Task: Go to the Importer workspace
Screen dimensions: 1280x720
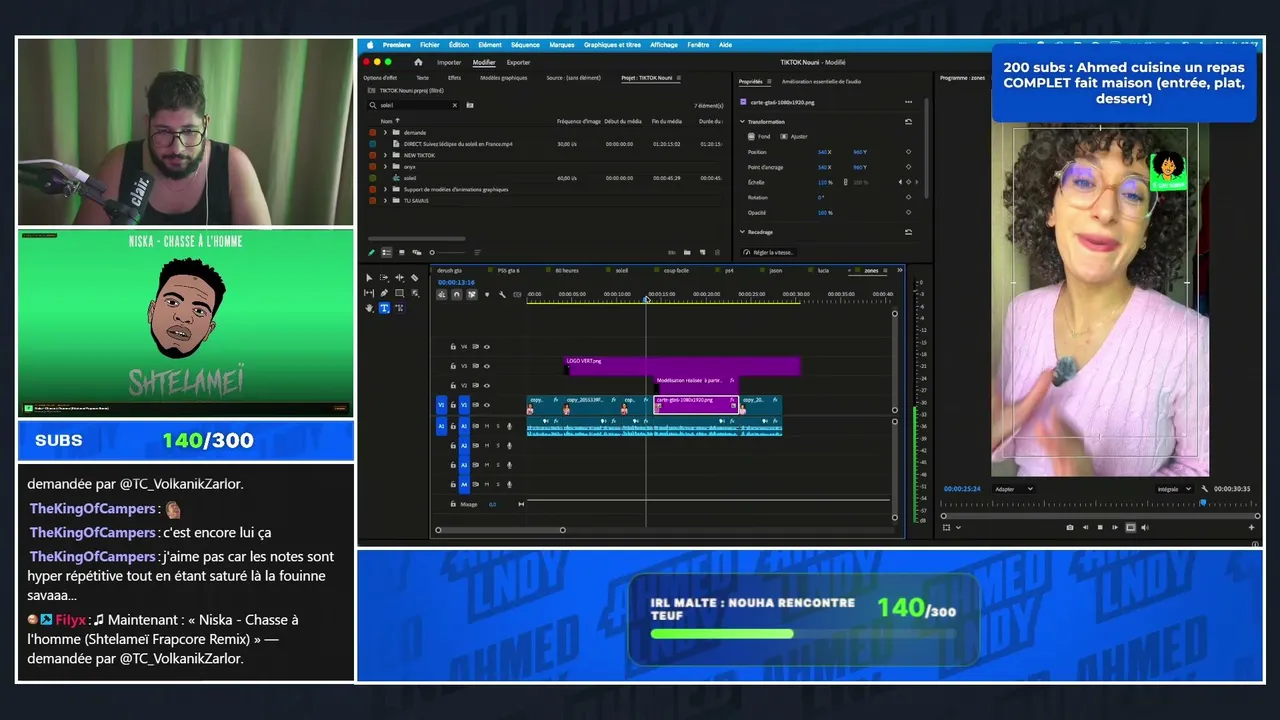Action: 449,62
